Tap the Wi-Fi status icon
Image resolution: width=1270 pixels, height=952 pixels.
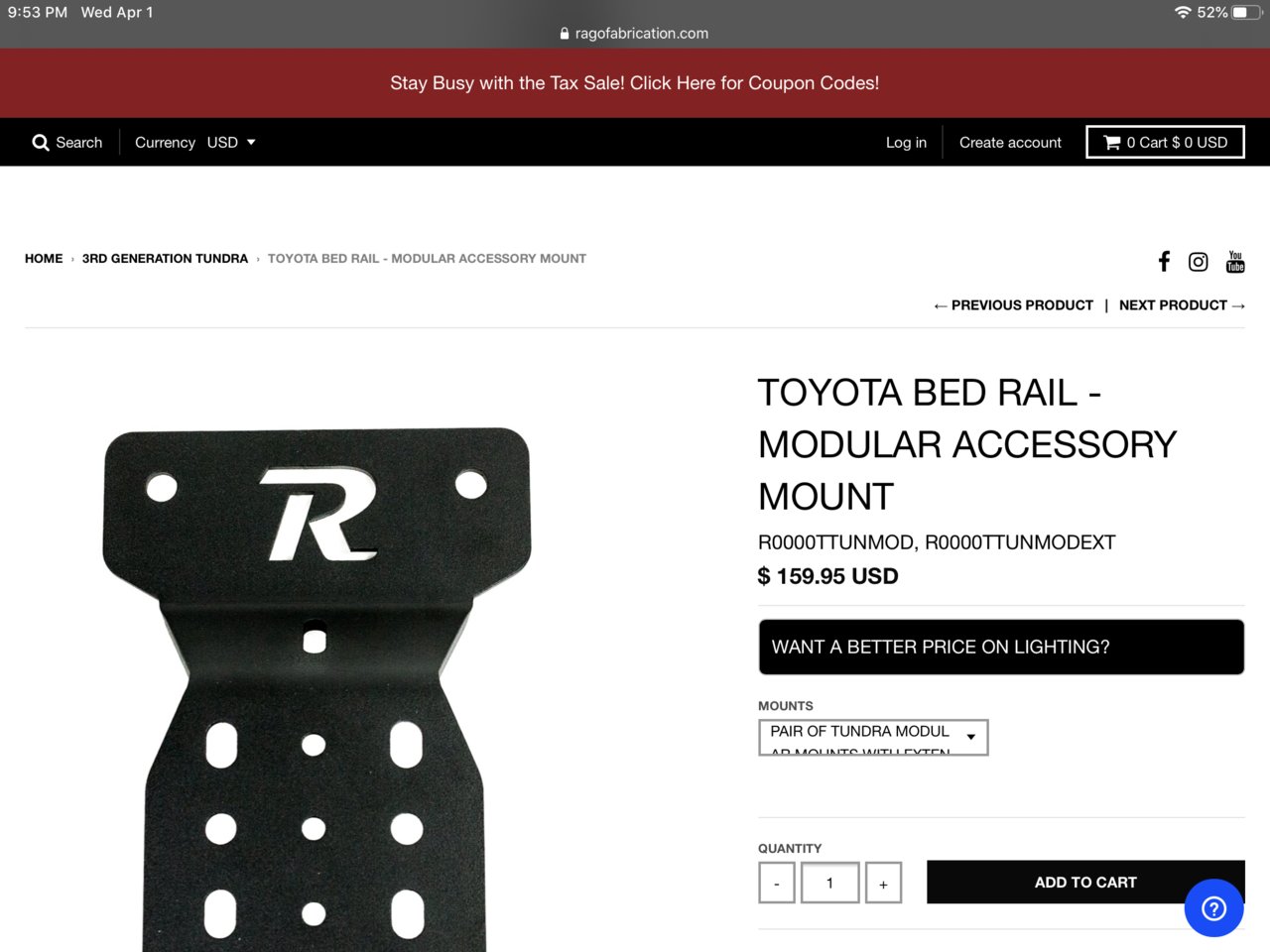click(x=1183, y=12)
